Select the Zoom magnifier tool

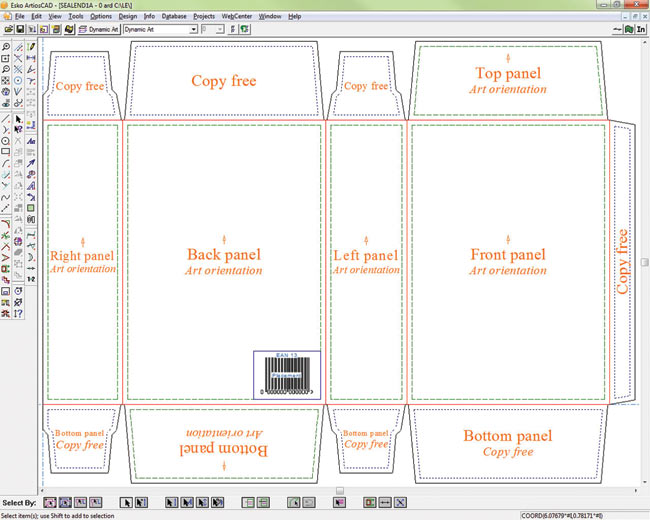point(7,47)
